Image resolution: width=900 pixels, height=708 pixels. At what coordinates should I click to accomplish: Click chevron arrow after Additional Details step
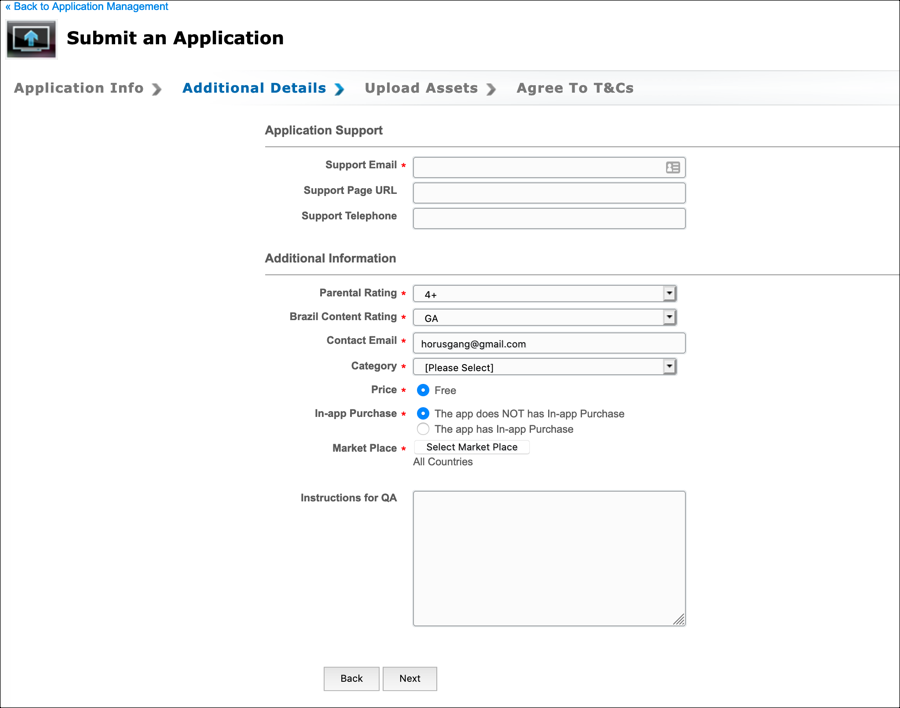[x=340, y=89]
